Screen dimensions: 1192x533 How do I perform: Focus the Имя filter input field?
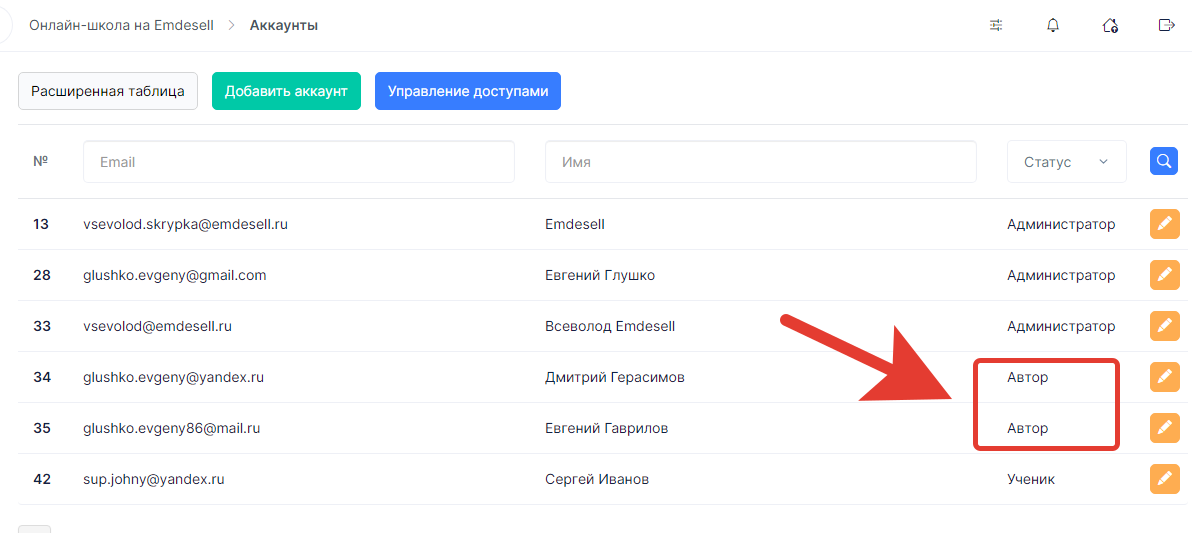(x=760, y=162)
